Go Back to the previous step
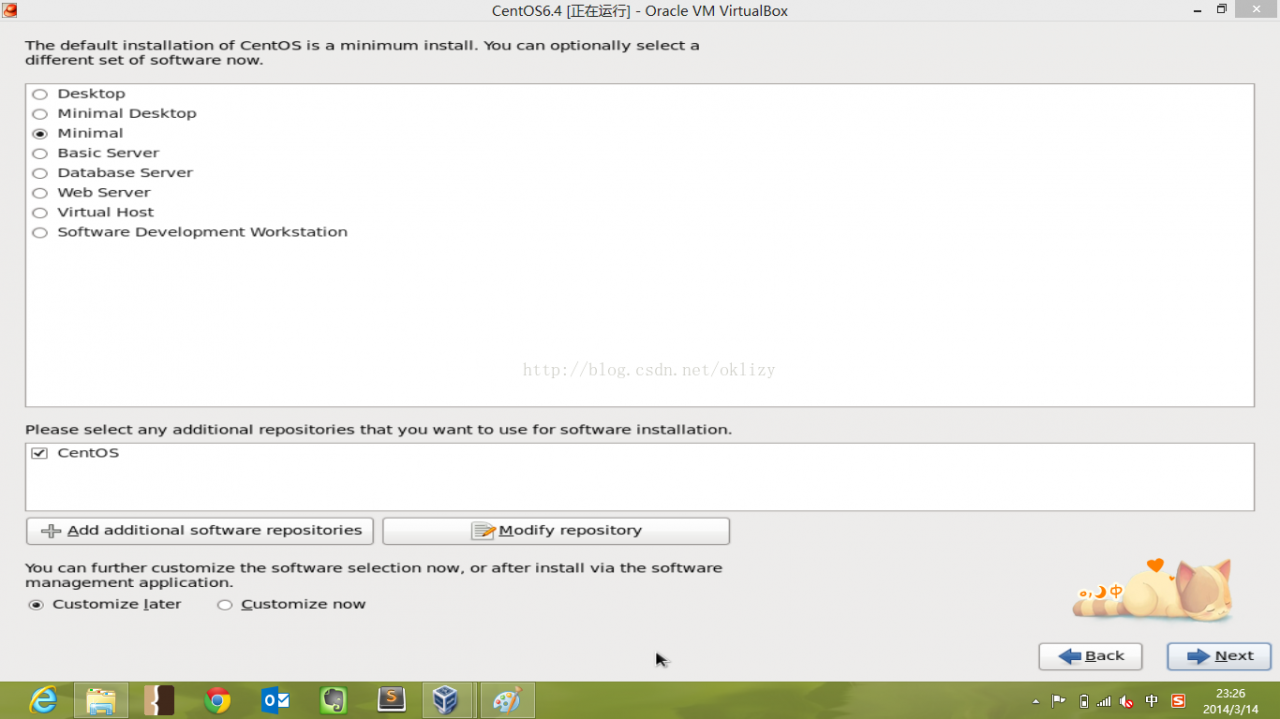The height and width of the screenshot is (719, 1280). [x=1090, y=656]
